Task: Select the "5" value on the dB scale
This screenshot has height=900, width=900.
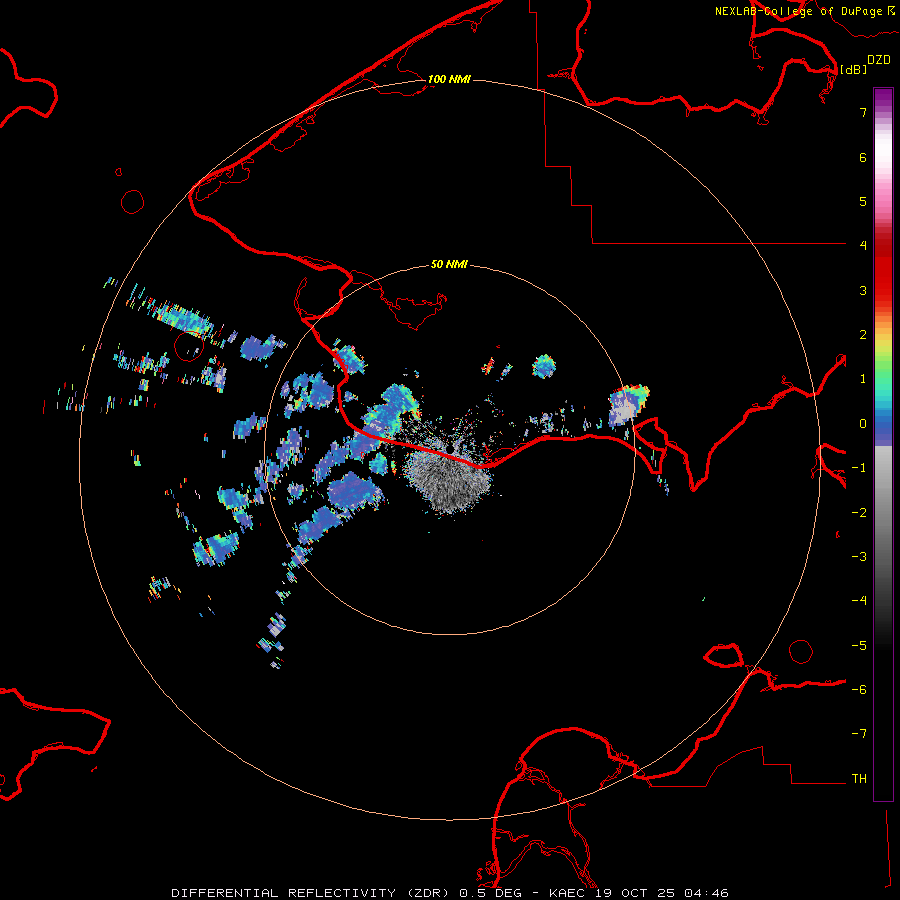Action: tap(863, 201)
